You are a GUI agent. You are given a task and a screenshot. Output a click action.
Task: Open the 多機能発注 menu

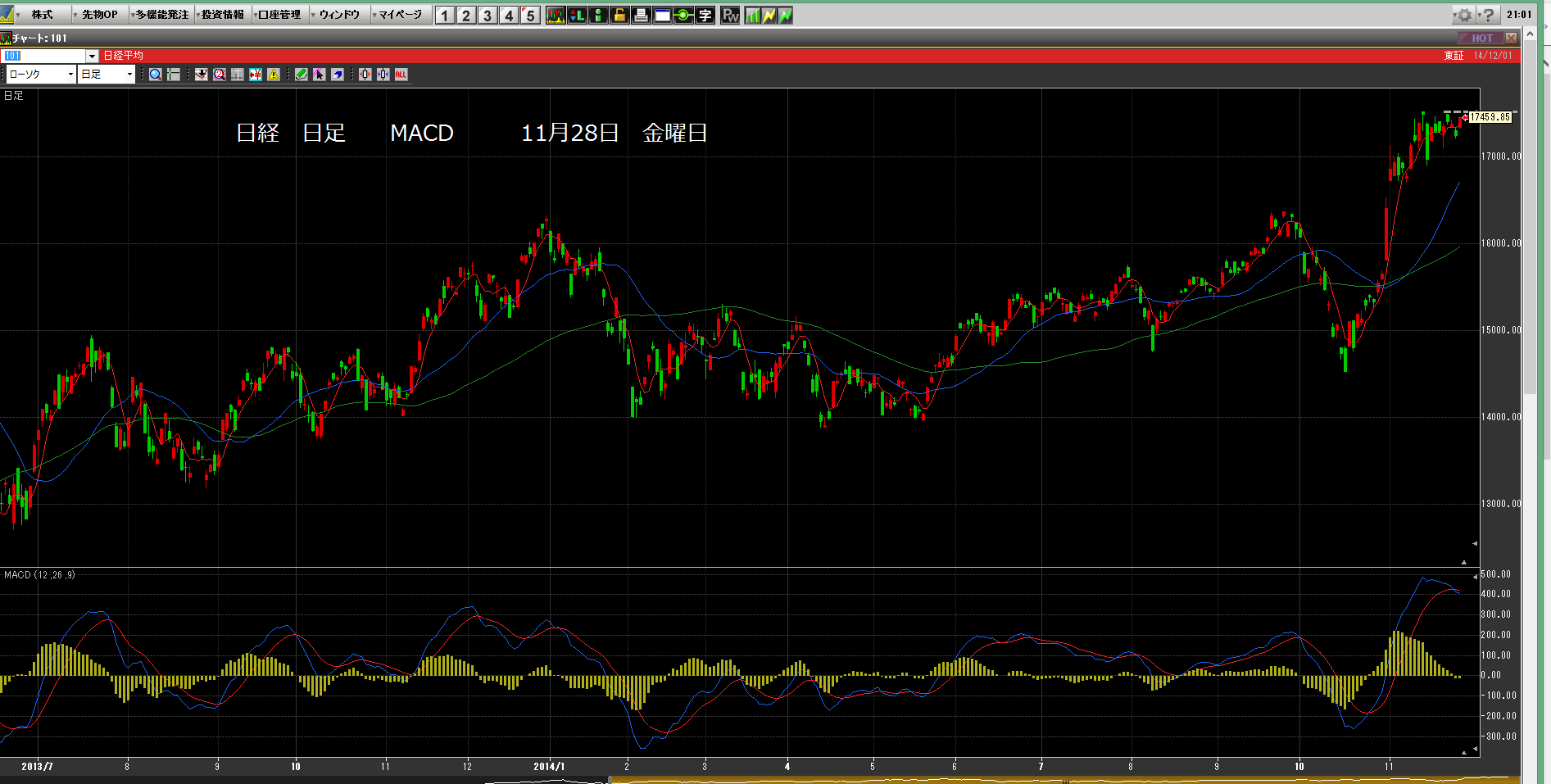point(162,15)
